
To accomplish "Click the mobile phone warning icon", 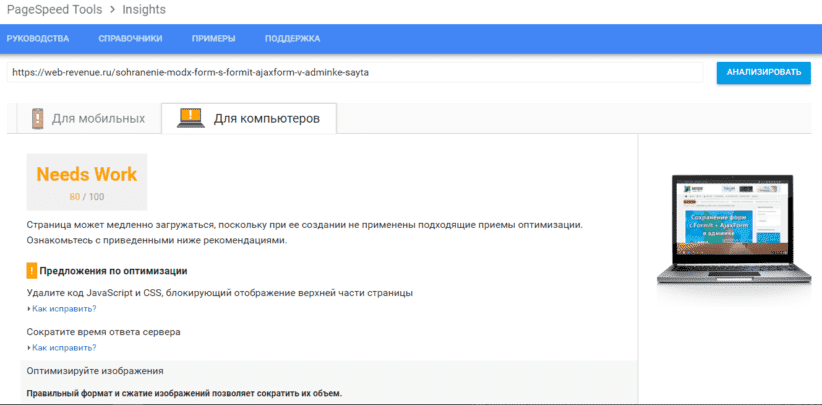I will (37, 118).
